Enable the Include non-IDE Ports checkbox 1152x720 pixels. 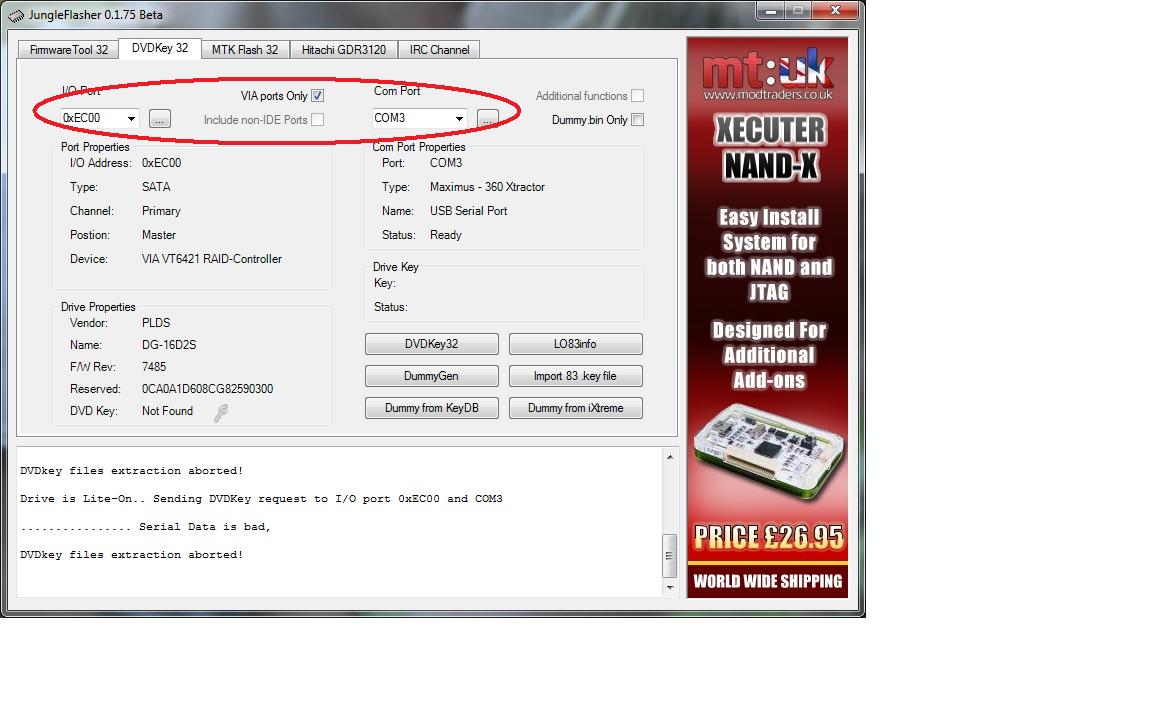[317, 119]
